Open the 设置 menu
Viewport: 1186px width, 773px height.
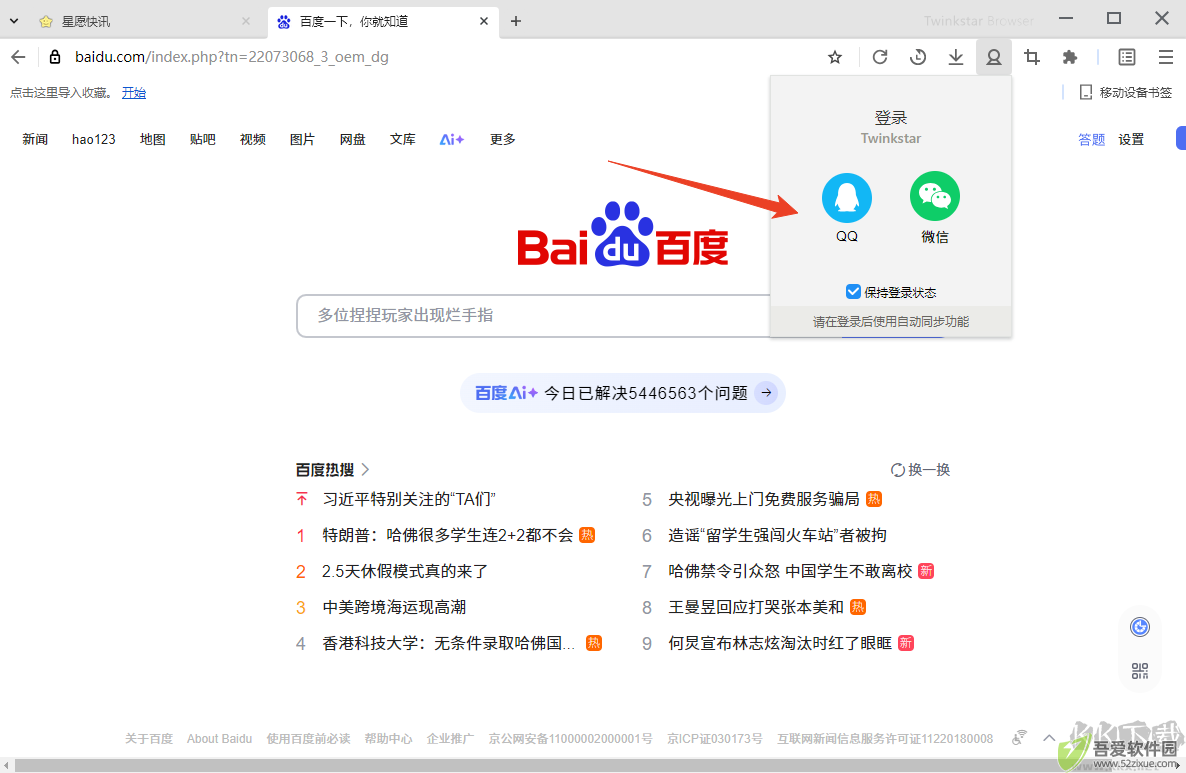click(1132, 139)
